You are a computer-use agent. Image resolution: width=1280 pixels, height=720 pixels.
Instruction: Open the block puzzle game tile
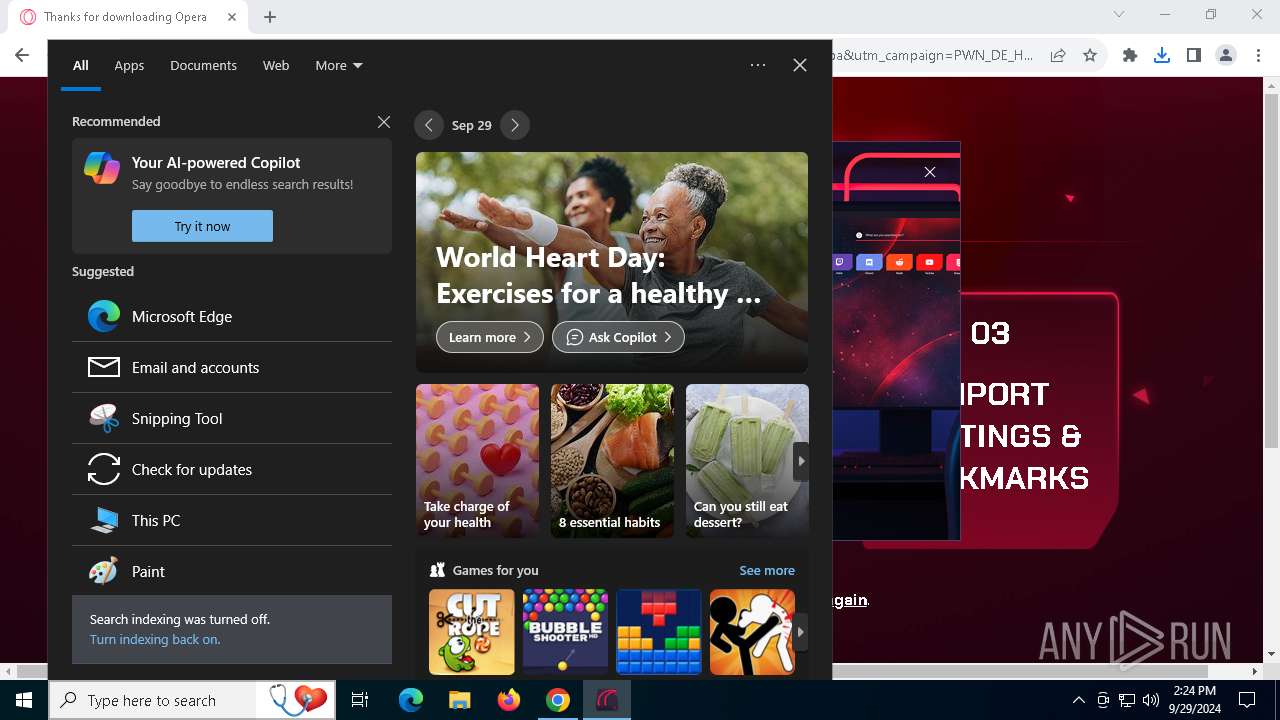click(659, 632)
